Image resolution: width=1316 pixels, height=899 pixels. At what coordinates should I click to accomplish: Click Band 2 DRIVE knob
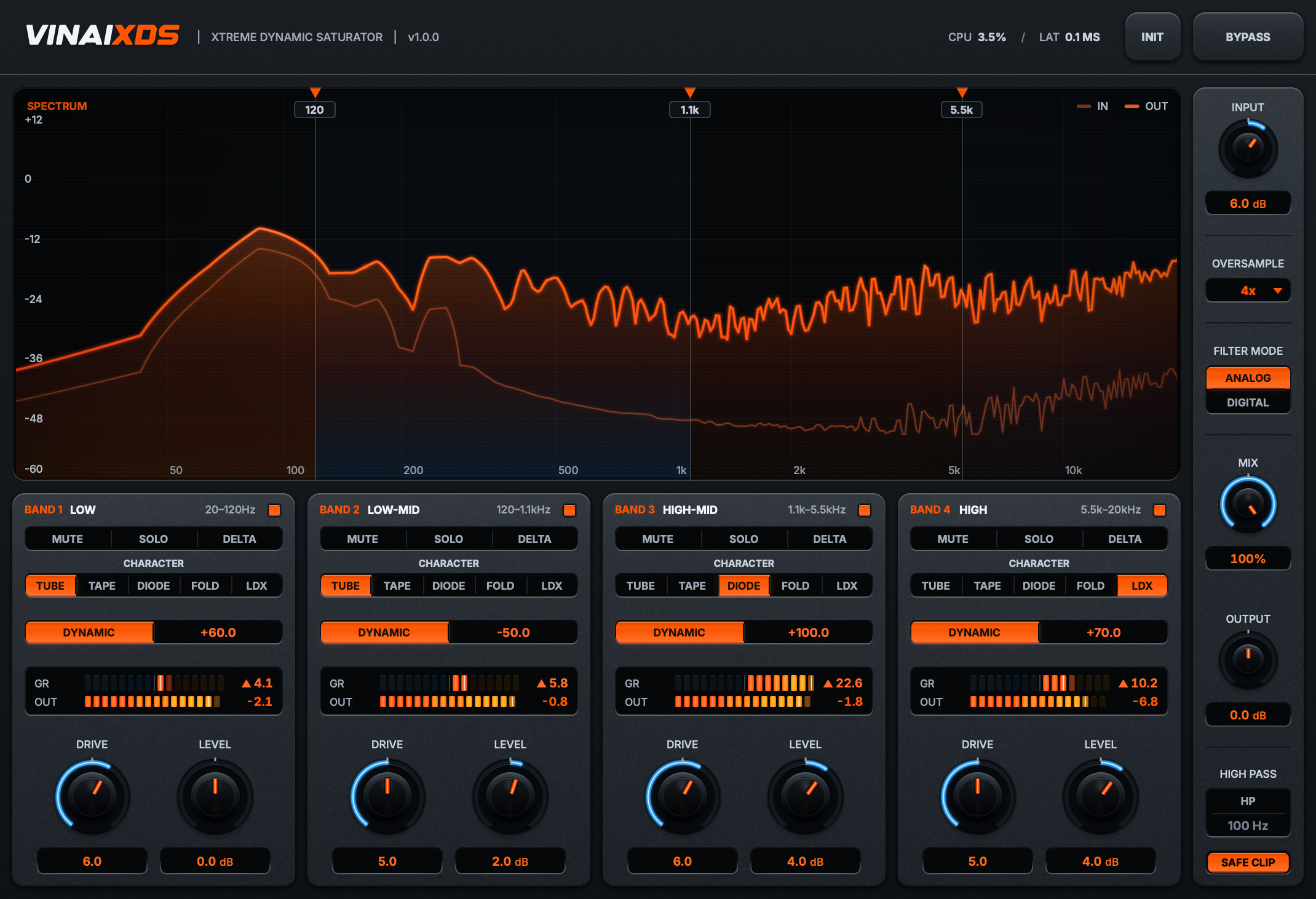point(387,797)
